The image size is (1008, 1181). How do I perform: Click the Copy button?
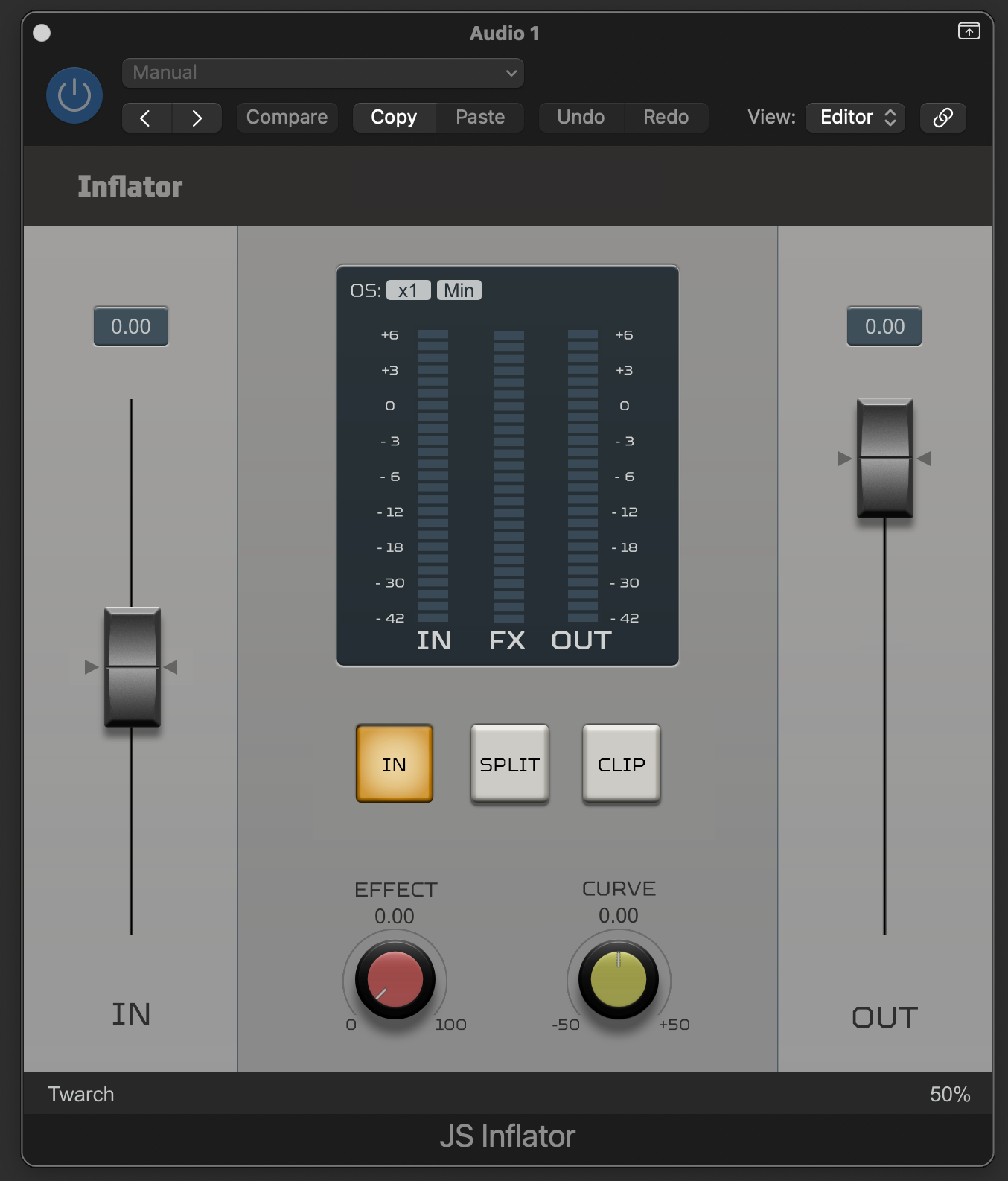394,118
